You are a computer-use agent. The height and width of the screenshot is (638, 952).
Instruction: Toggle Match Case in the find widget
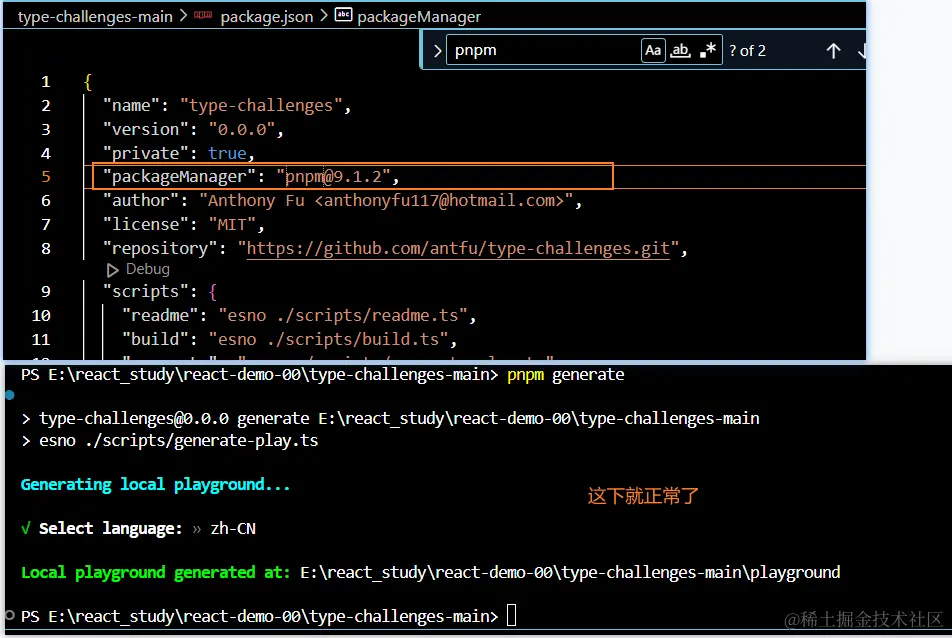(653, 50)
